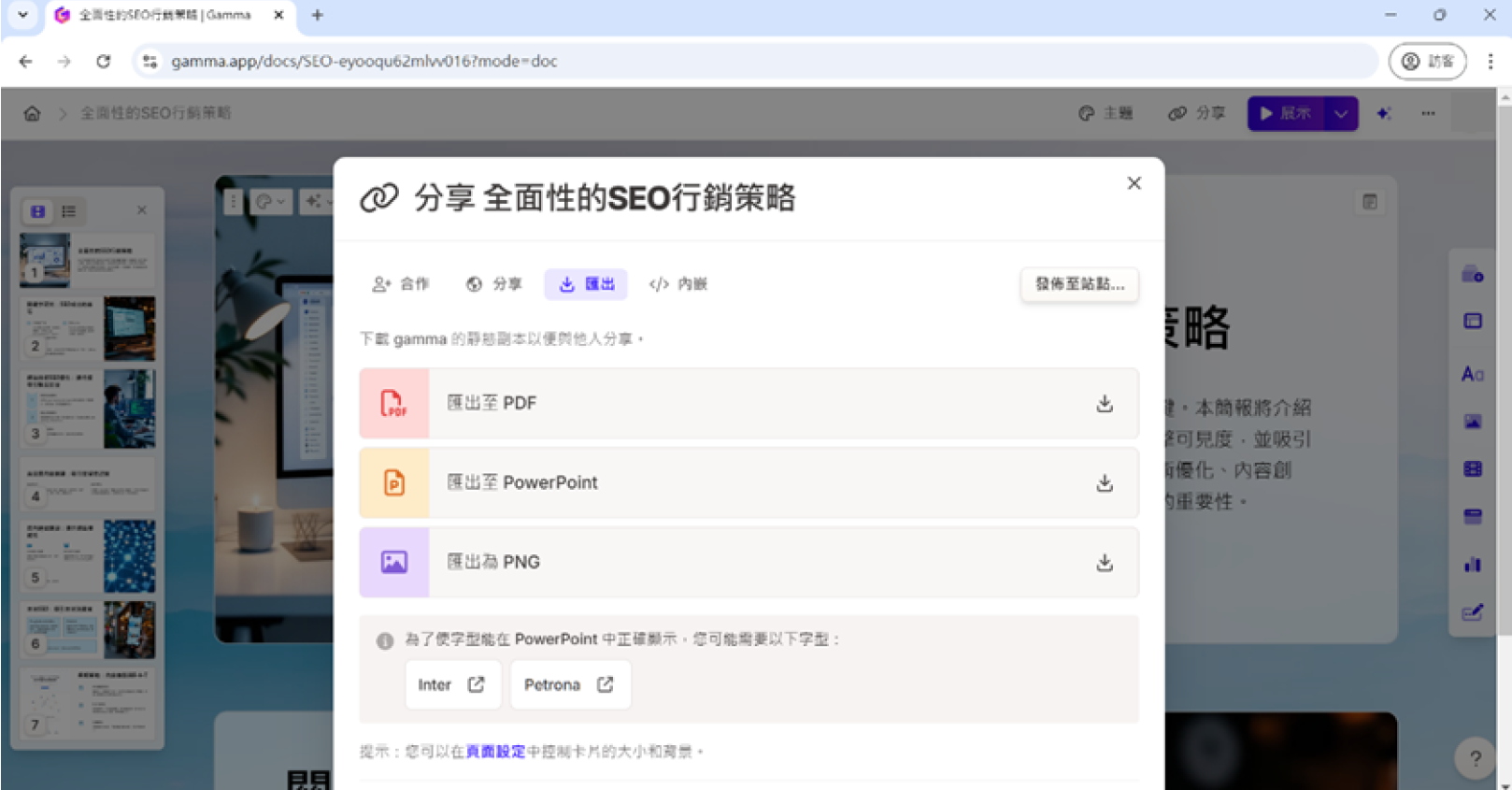
Task: Click 匯出至 PDF row
Action: [x=749, y=403]
